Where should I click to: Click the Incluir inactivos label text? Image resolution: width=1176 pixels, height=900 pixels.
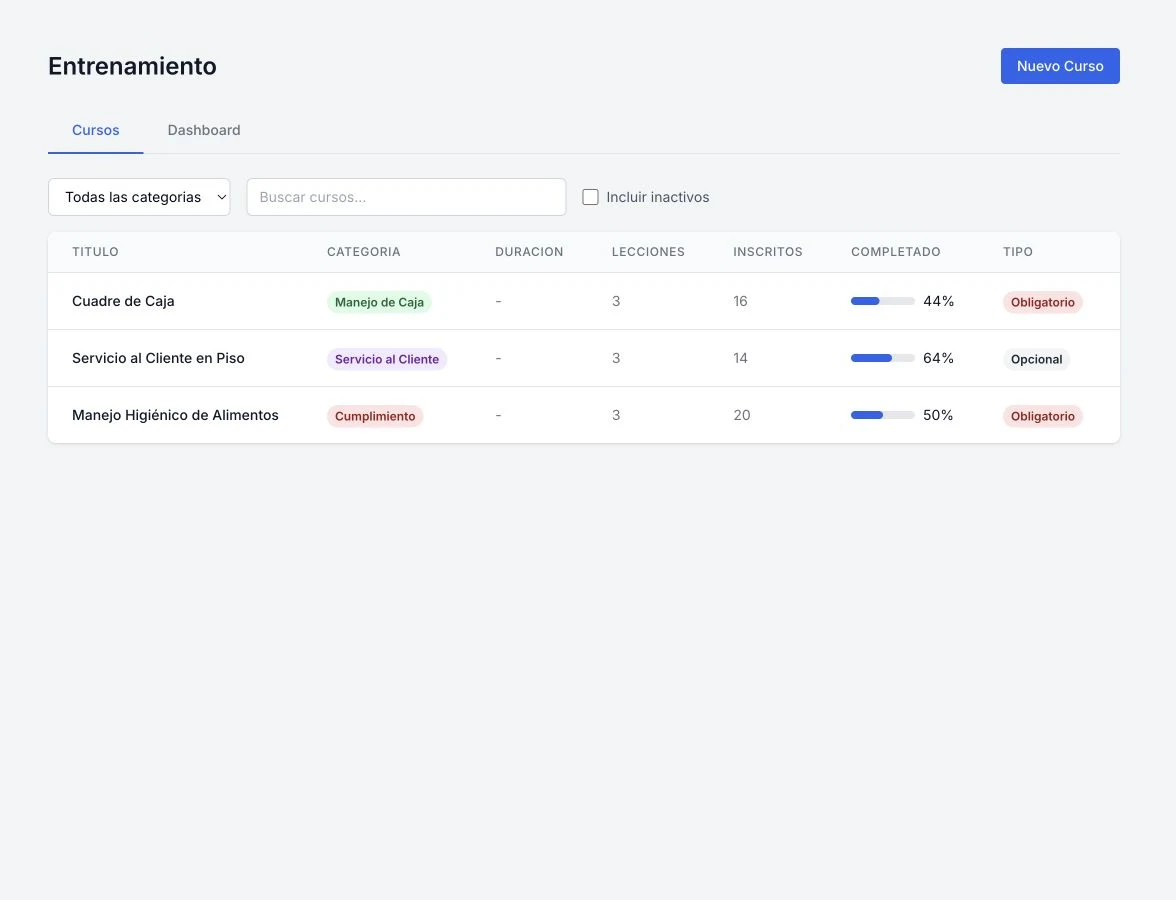[658, 197]
